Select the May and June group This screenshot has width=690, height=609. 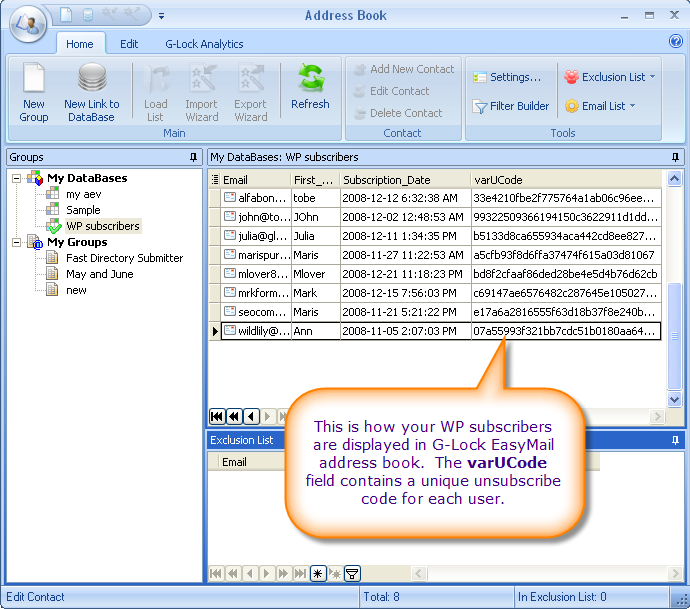[x=99, y=274]
